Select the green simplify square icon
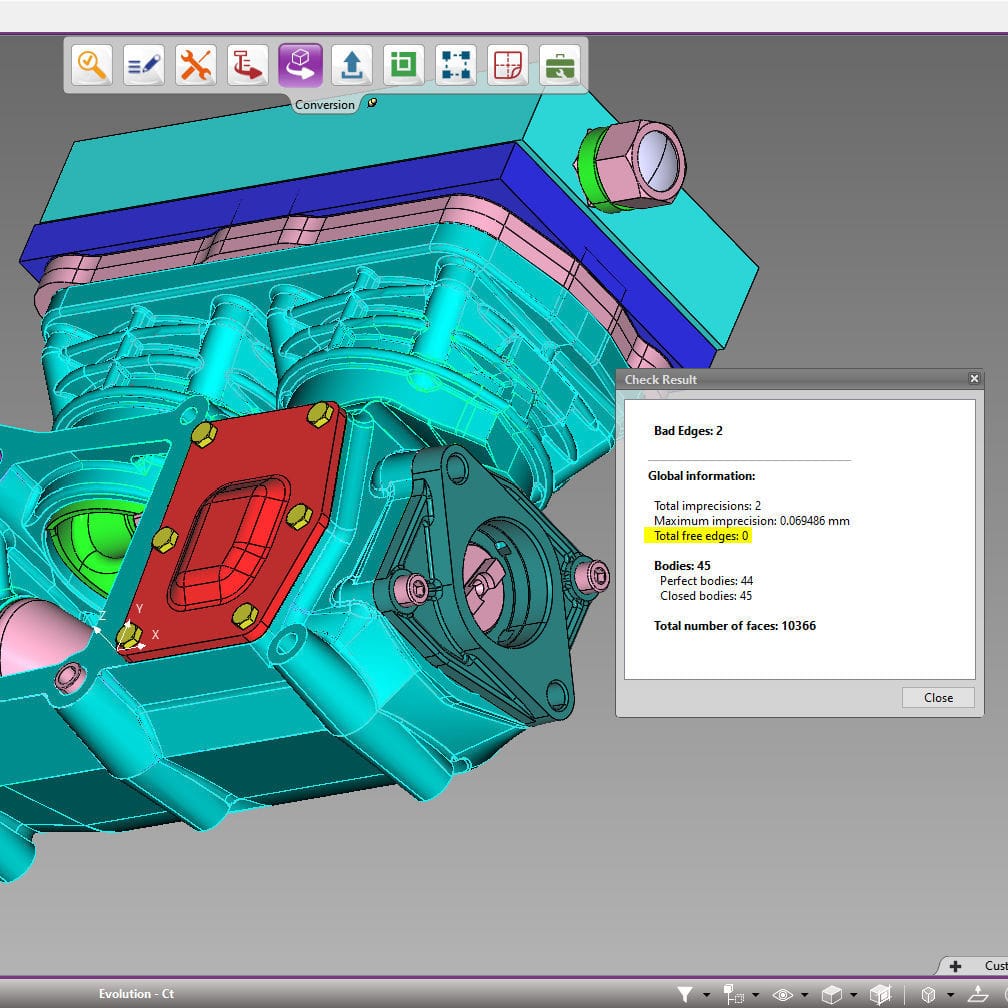This screenshot has width=1008, height=1008. click(403, 65)
